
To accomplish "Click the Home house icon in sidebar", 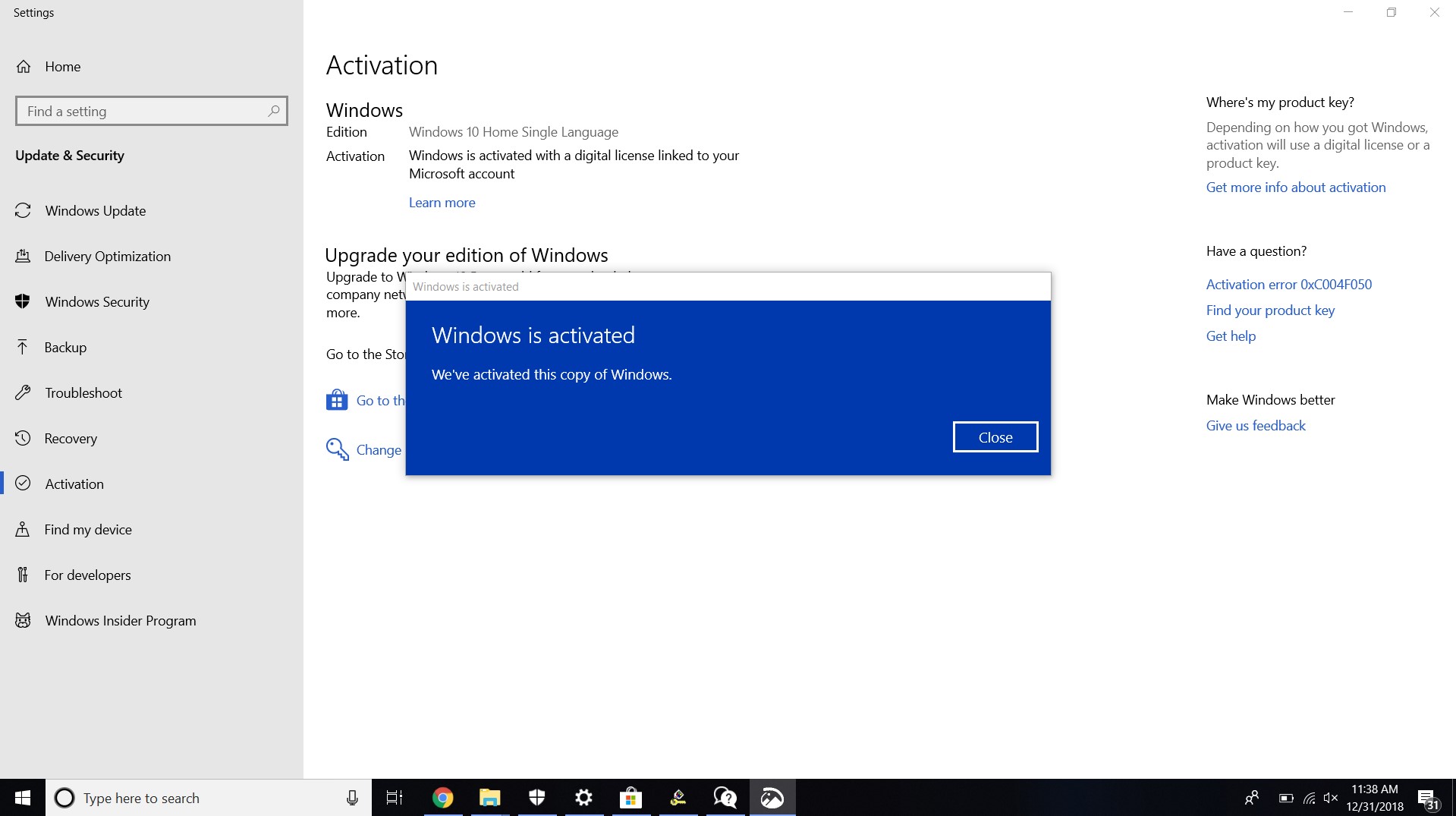I will point(24,67).
